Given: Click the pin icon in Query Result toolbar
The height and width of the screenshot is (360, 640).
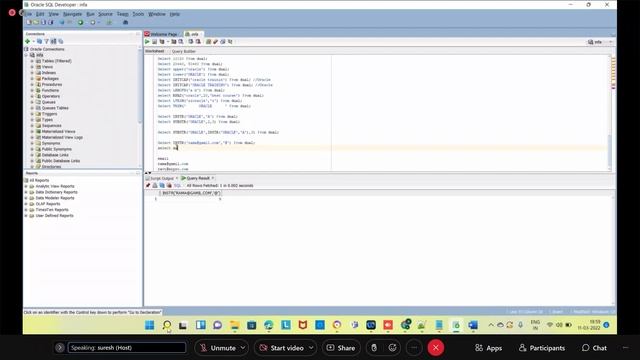Looking at the screenshot, I should click(x=148, y=185).
